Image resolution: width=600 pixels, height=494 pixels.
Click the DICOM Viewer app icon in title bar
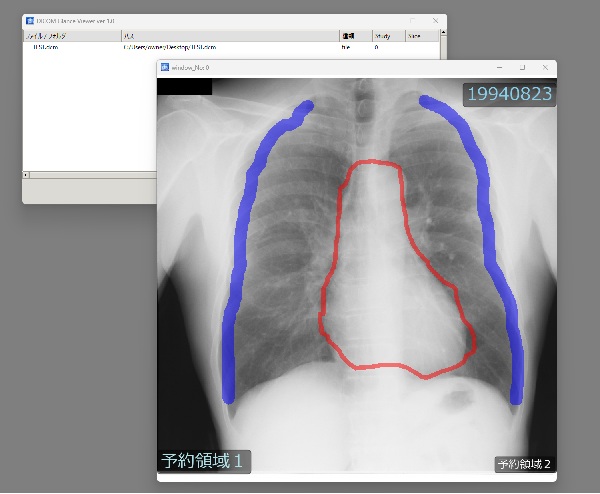point(30,20)
